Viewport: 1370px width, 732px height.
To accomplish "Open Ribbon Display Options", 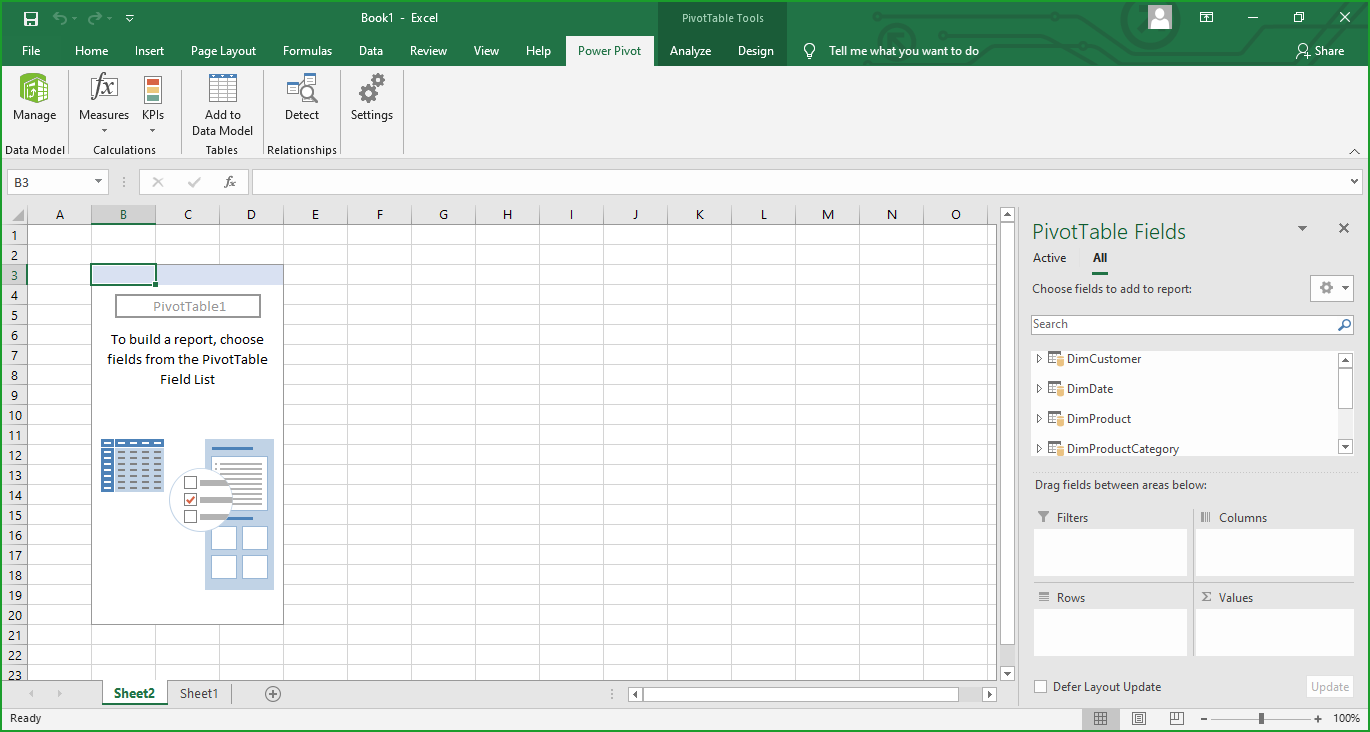I will (1207, 18).
